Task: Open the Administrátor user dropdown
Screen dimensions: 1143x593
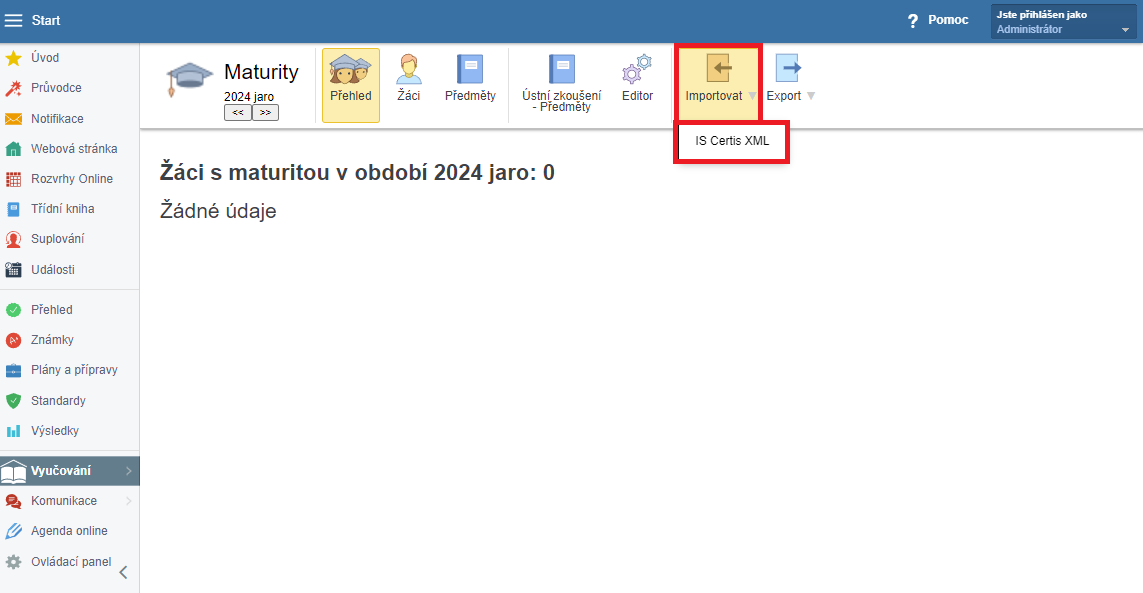Action: 1064,21
